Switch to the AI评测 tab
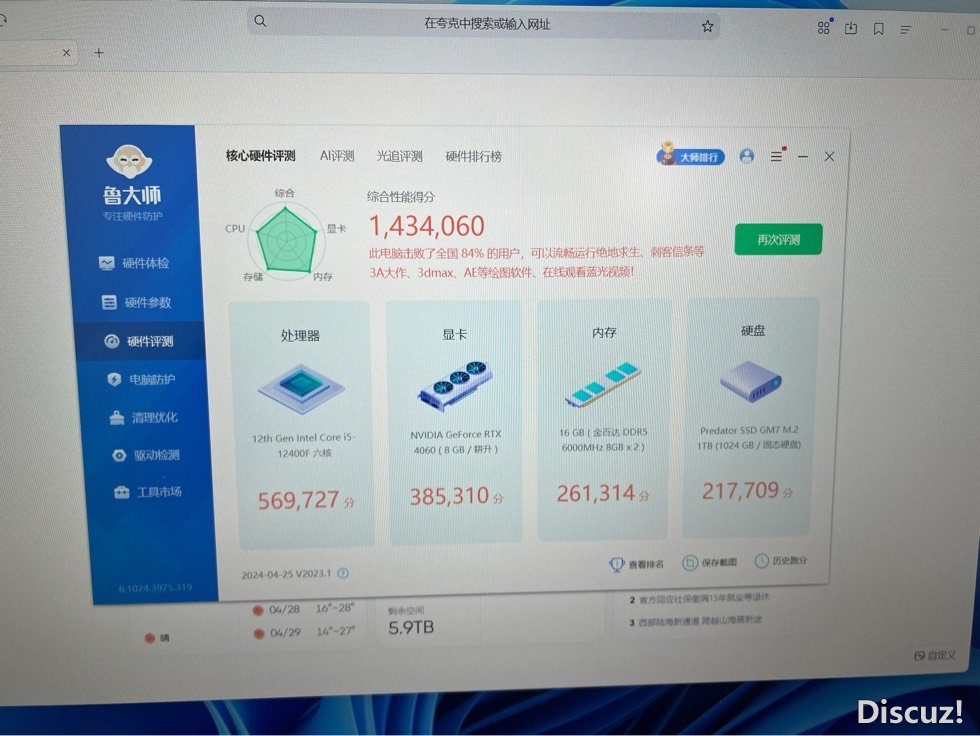The height and width of the screenshot is (736, 980). coord(337,156)
